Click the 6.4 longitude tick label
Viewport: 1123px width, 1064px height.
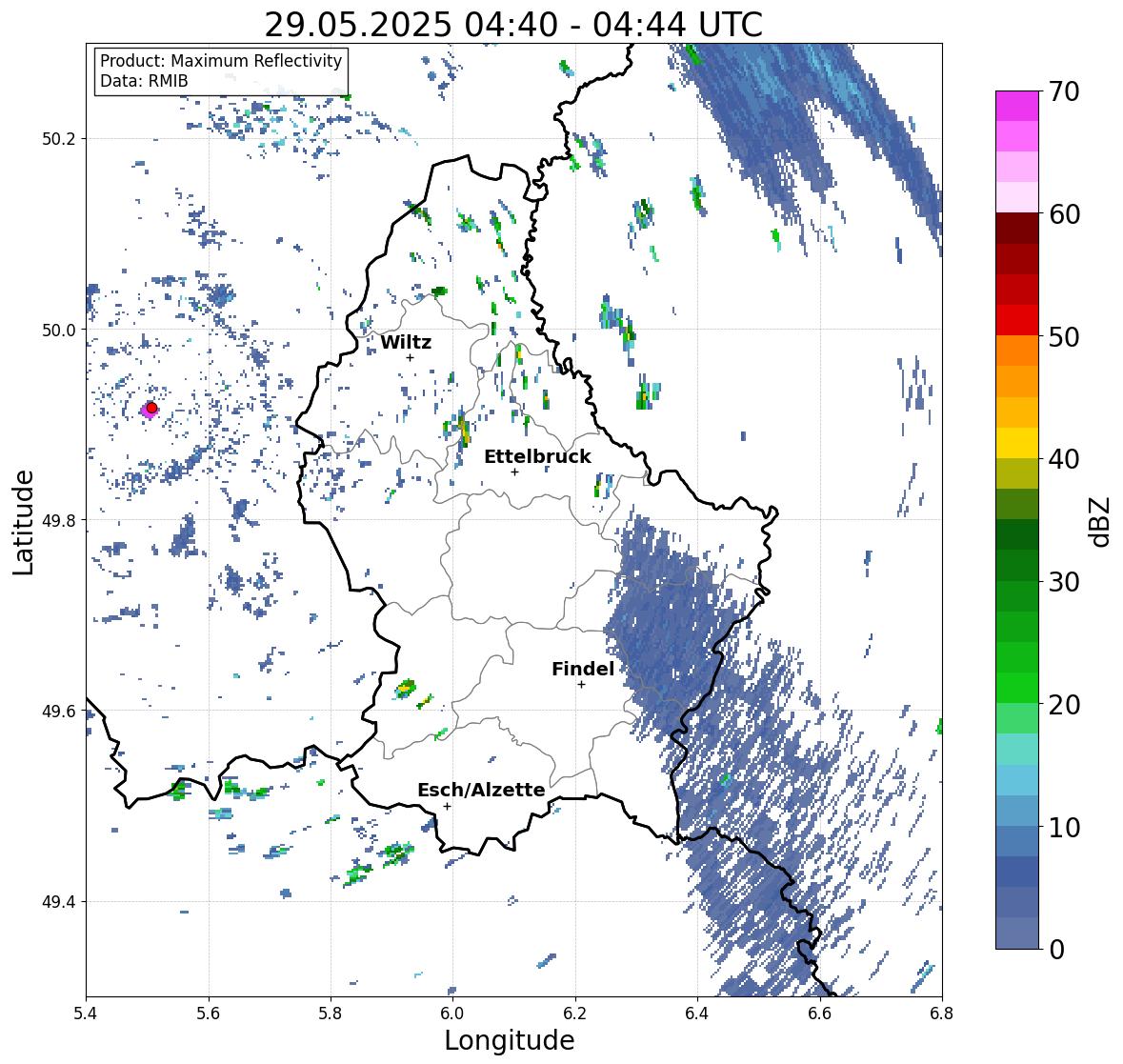click(697, 1014)
